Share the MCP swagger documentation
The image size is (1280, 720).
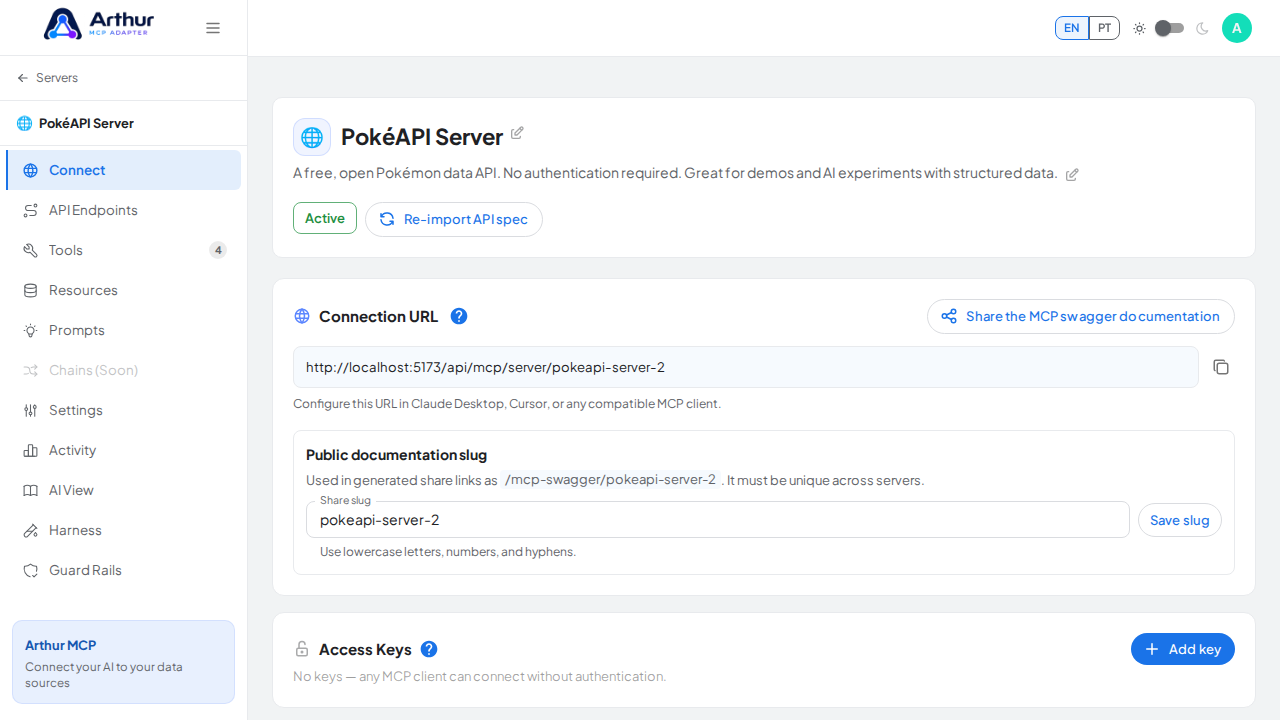click(1081, 316)
